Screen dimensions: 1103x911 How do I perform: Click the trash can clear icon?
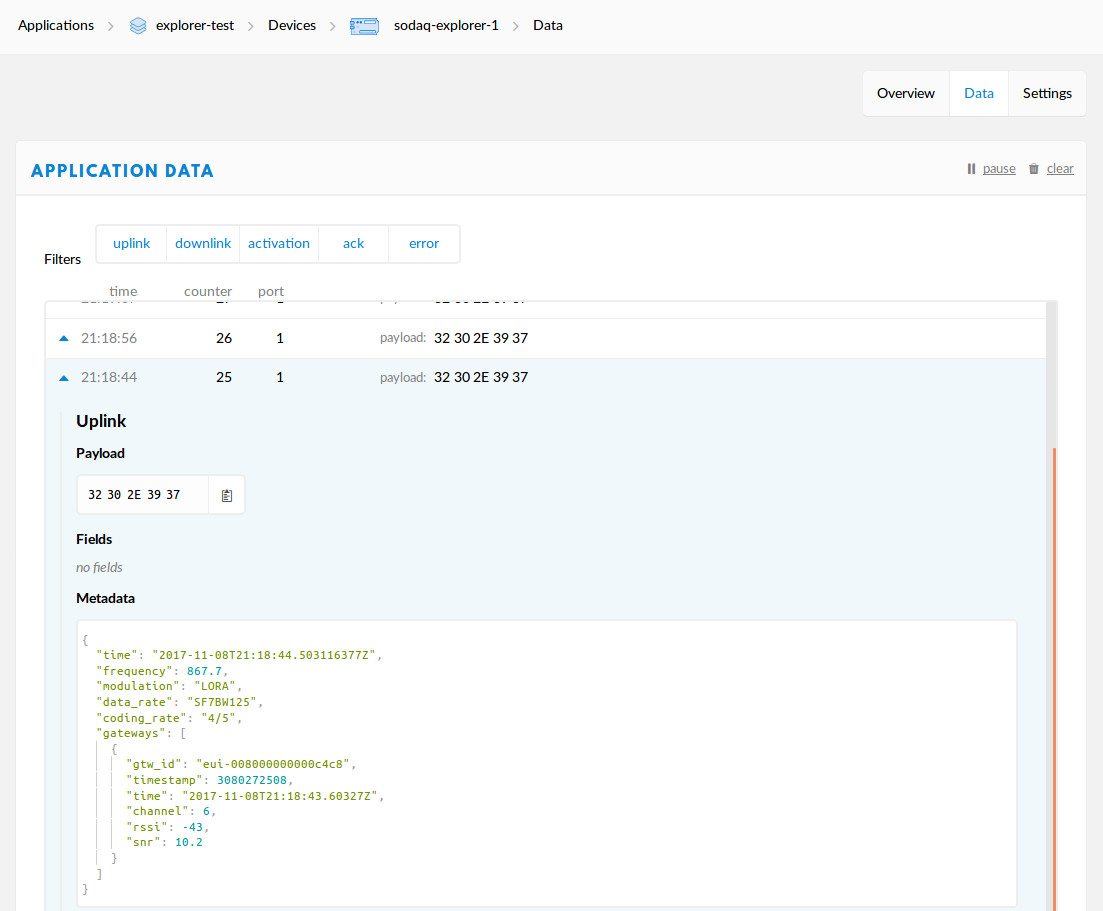pyautogui.click(x=1033, y=169)
